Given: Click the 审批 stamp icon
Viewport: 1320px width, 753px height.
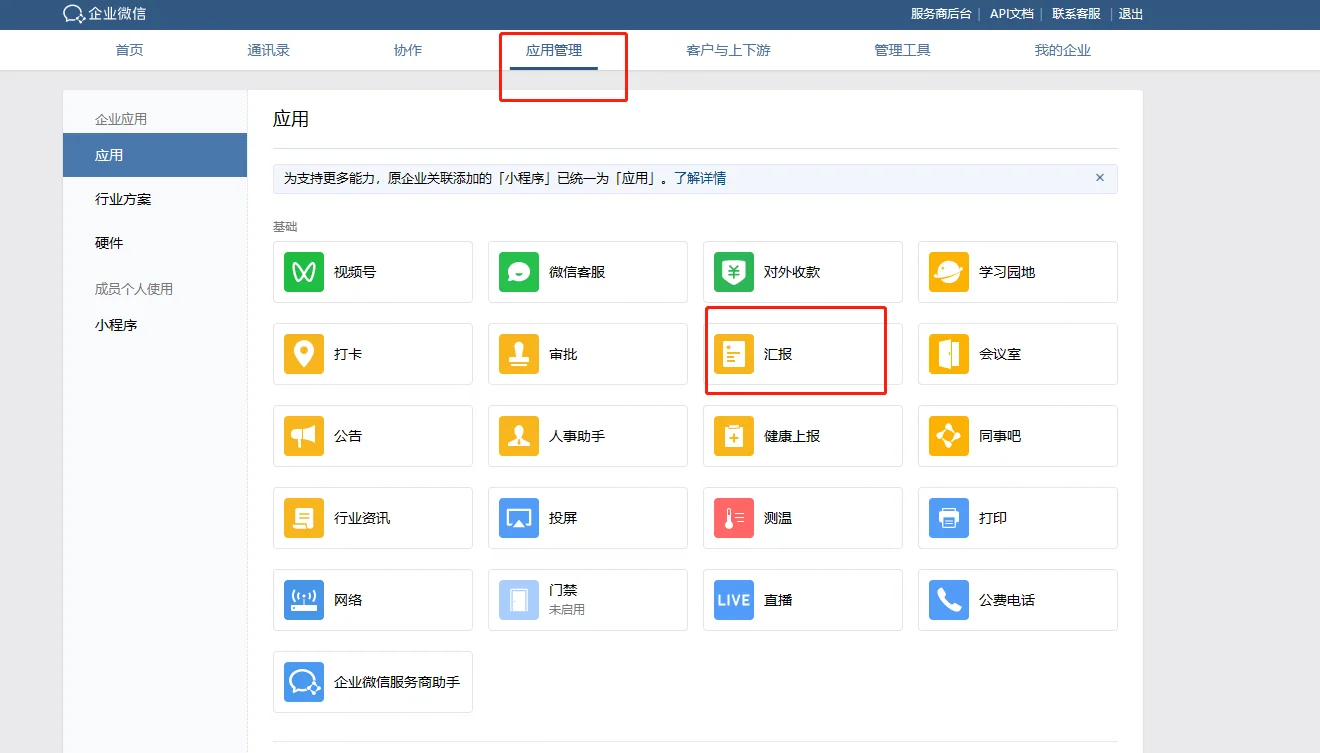Looking at the screenshot, I should click(519, 354).
